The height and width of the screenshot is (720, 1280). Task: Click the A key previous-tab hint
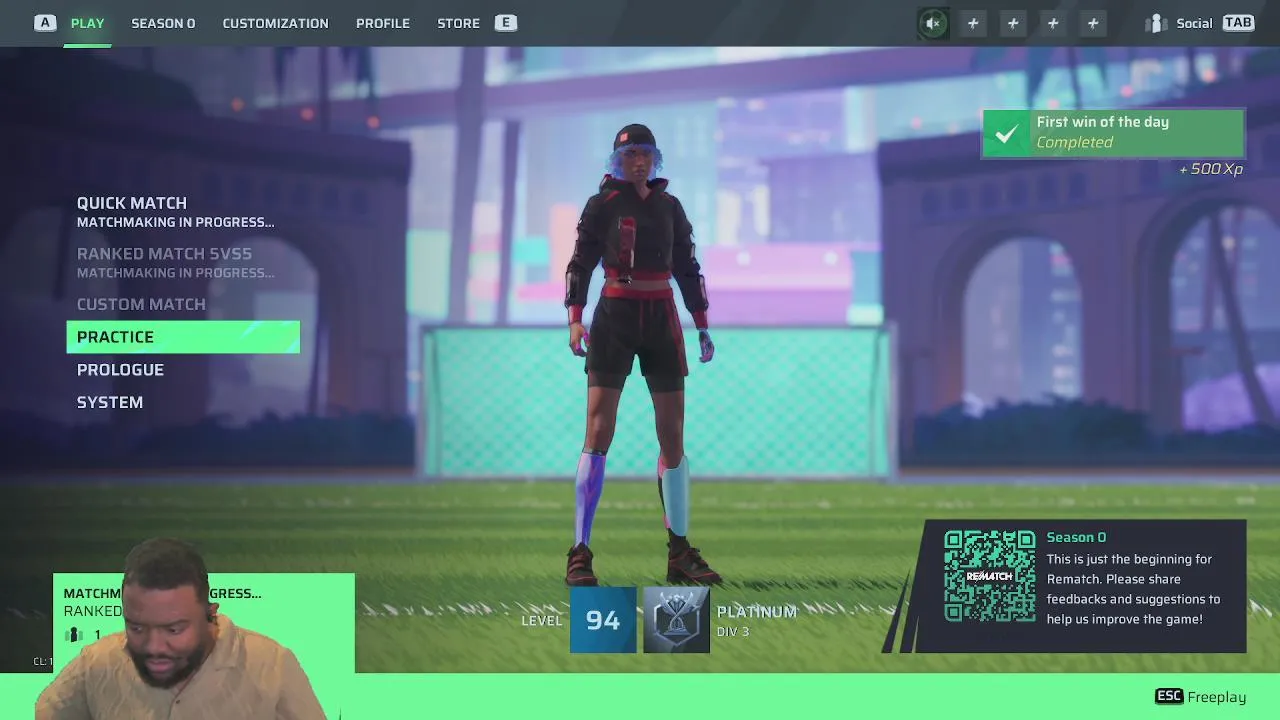click(45, 23)
